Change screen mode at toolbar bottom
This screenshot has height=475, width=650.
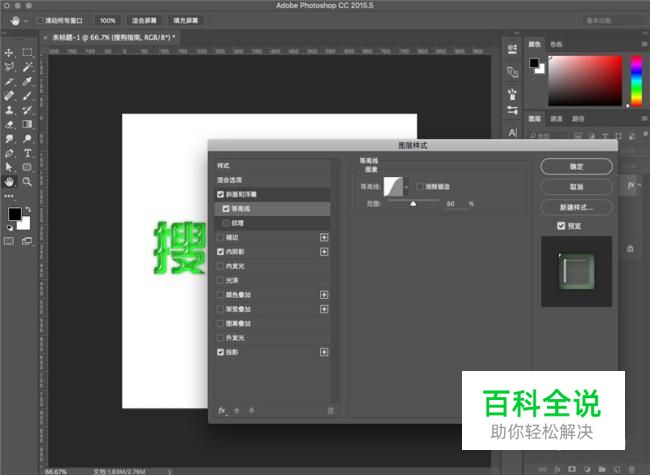click(x=27, y=241)
